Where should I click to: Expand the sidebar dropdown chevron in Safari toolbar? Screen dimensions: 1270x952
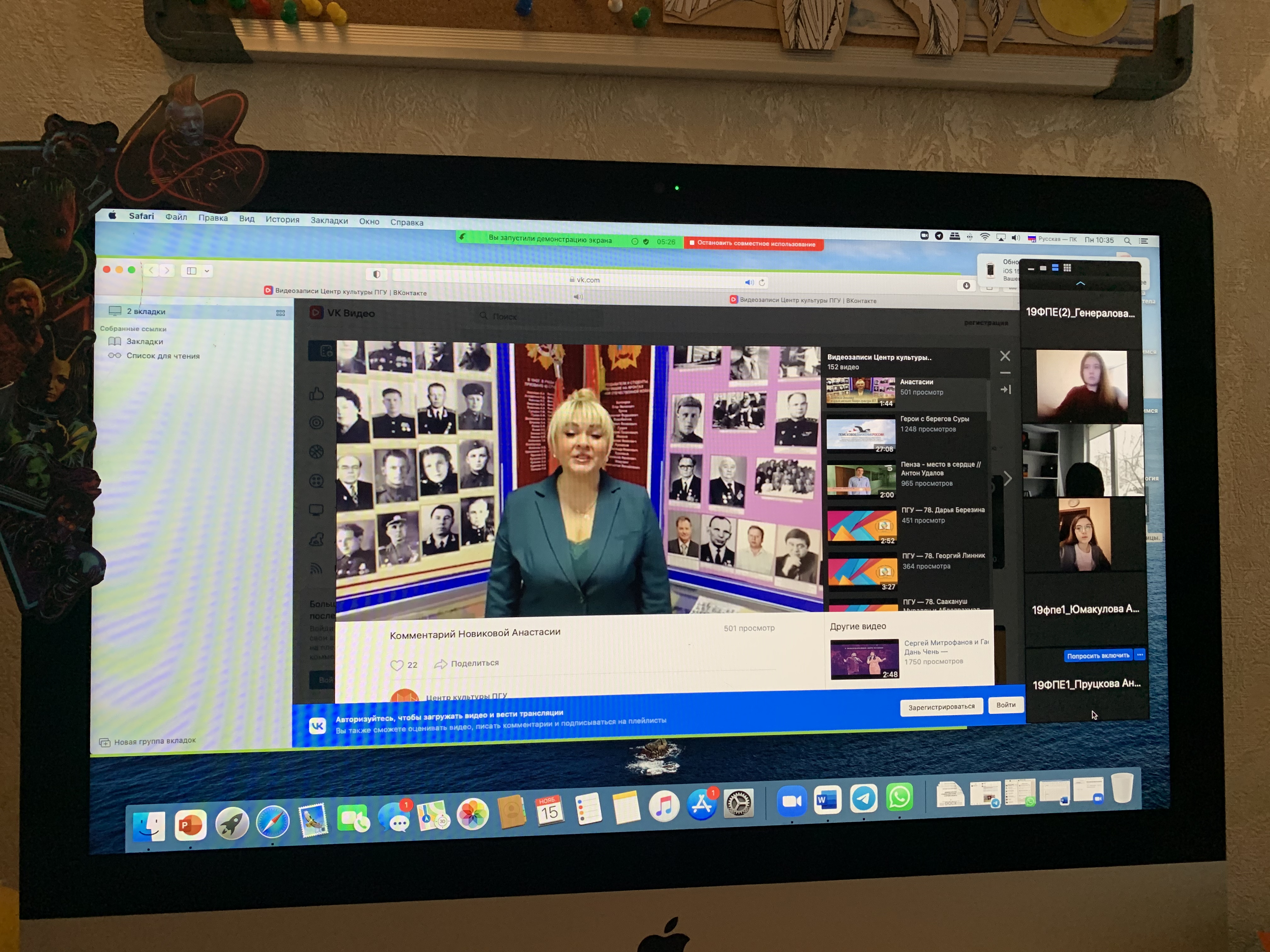[207, 271]
